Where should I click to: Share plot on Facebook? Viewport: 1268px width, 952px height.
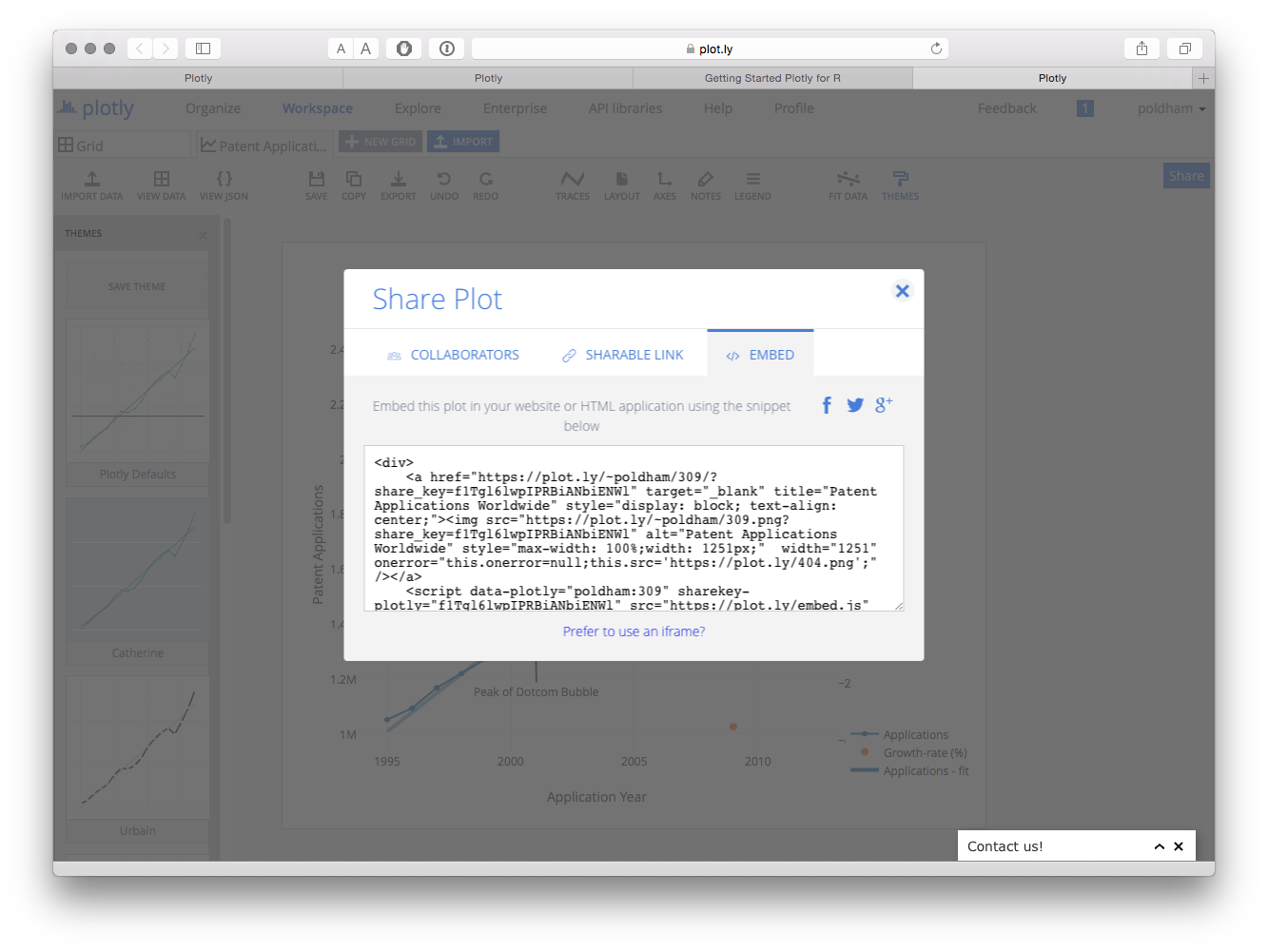coord(827,406)
